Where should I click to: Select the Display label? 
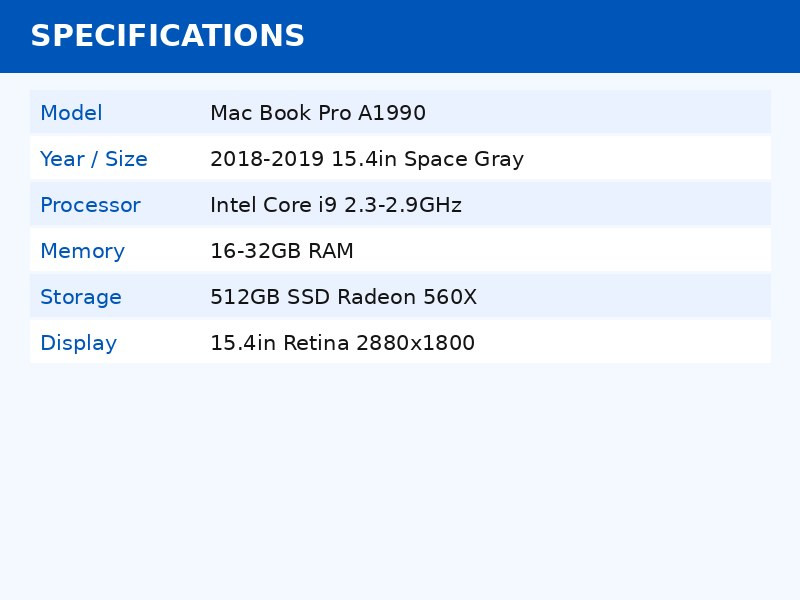79,342
